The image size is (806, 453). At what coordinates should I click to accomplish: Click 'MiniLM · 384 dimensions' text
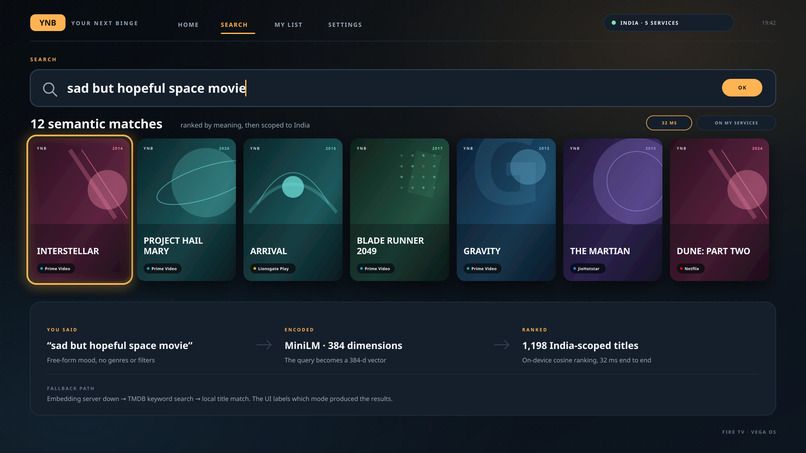[x=343, y=346]
